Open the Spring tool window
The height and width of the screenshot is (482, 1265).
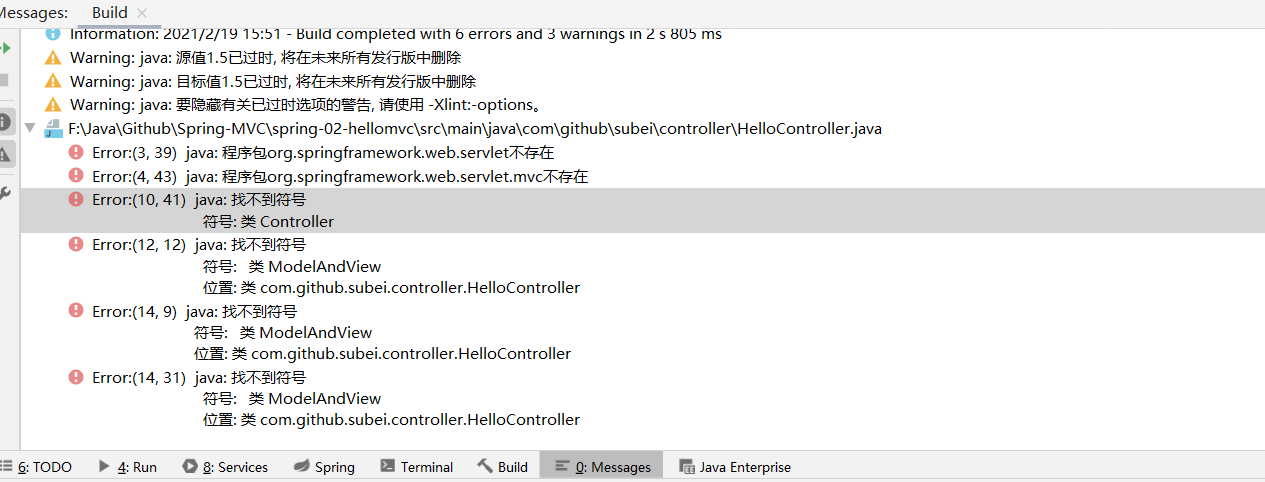[x=323, y=467]
